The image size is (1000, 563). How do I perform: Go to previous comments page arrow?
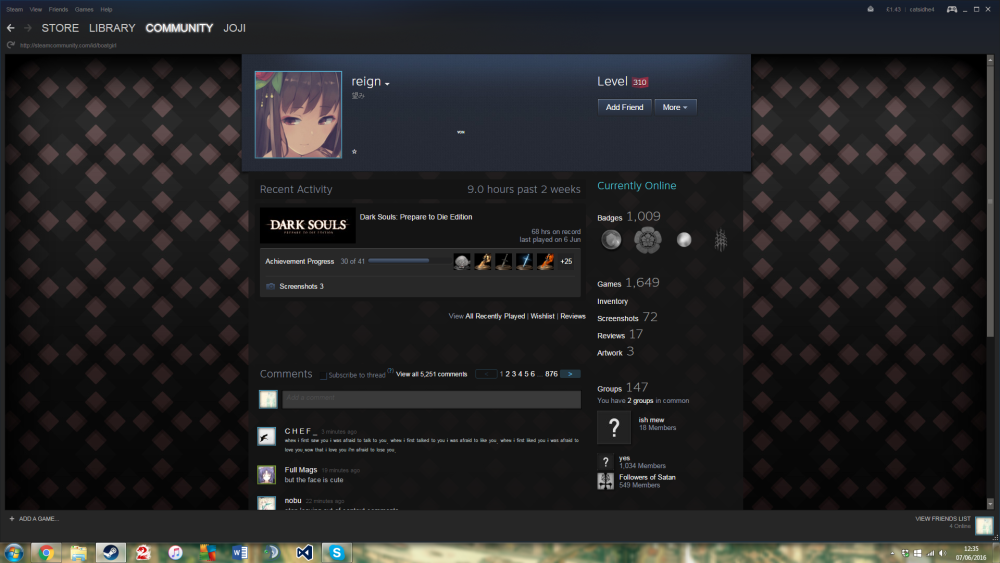click(486, 374)
